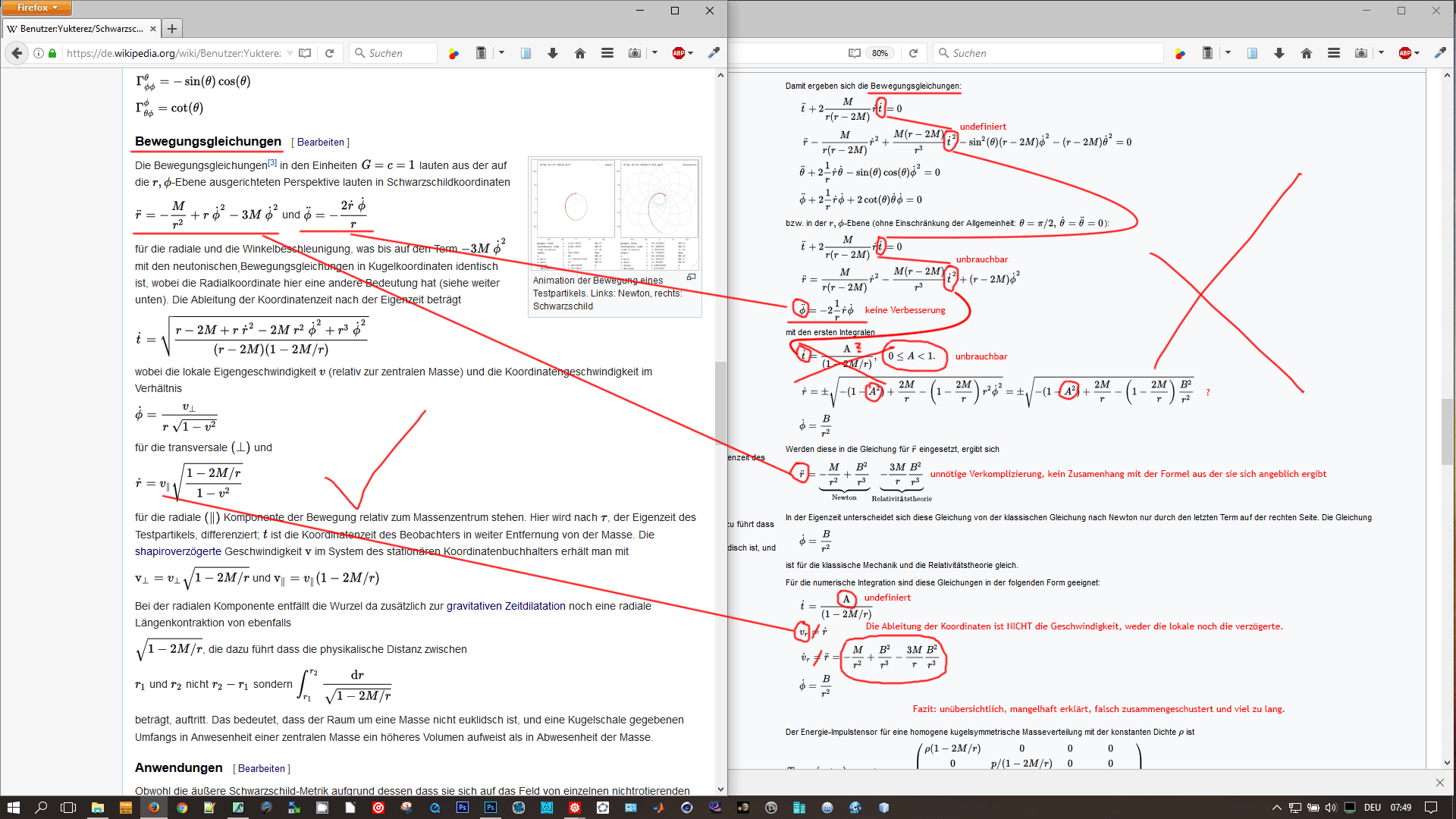Open a new tab with plus button
Screen dimensions: 1456x819
pos(172,29)
